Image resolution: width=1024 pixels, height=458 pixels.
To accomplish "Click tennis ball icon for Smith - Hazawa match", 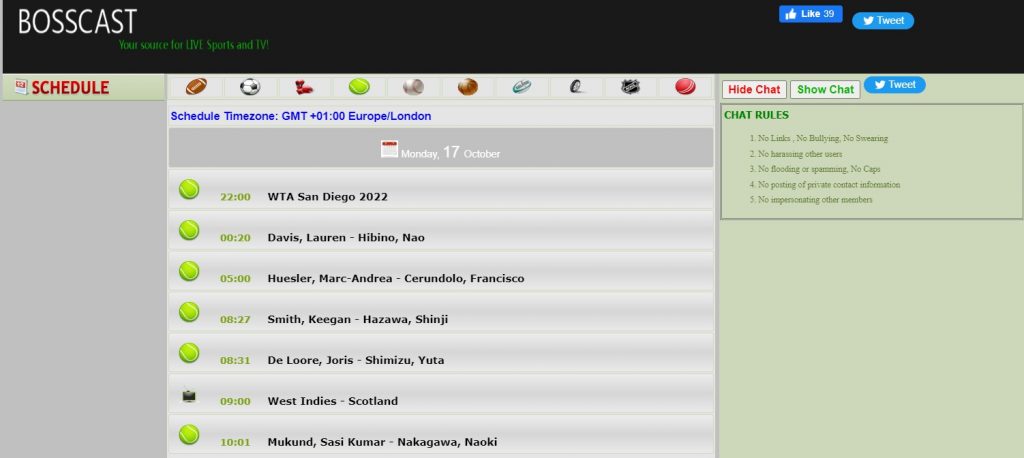I will coord(189,312).
